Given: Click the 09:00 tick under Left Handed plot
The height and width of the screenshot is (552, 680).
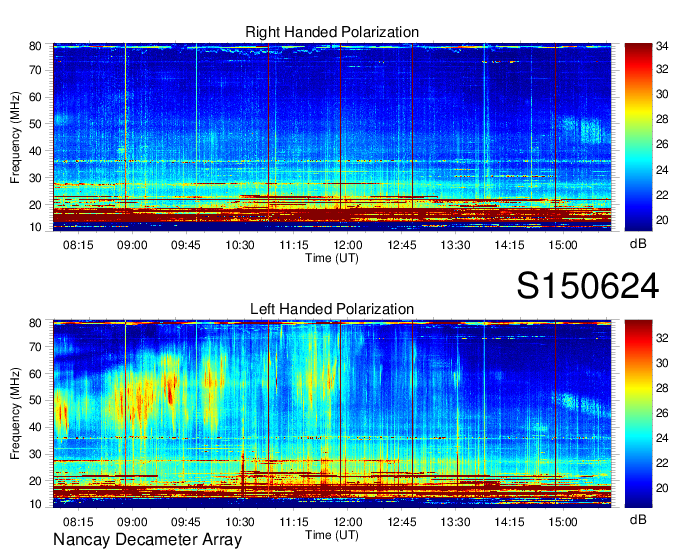Looking at the screenshot, I should [x=132, y=522].
